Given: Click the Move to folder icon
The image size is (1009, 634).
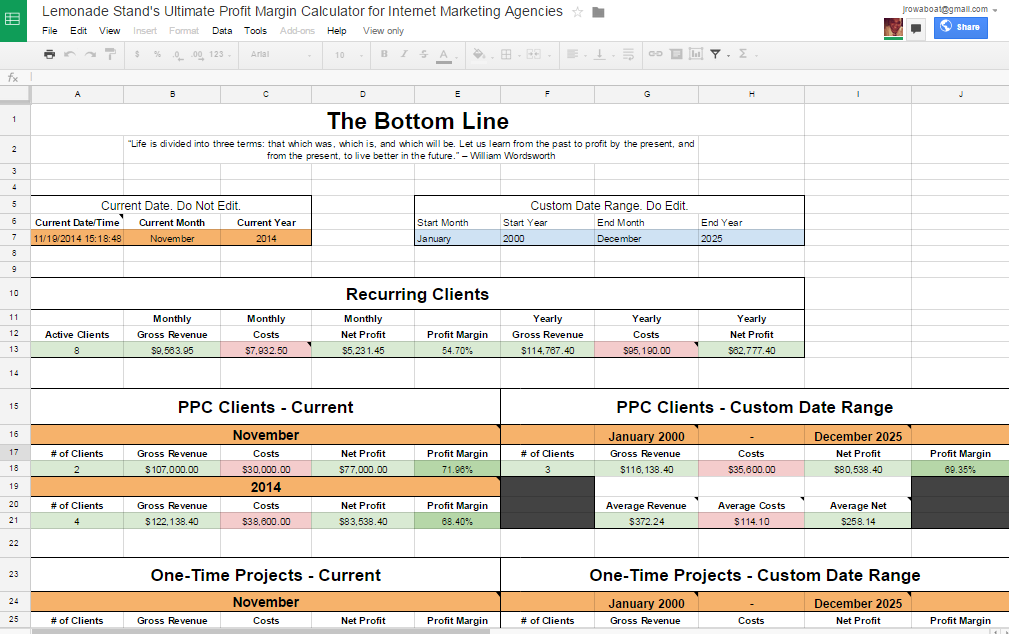Looking at the screenshot, I should (x=598, y=12).
